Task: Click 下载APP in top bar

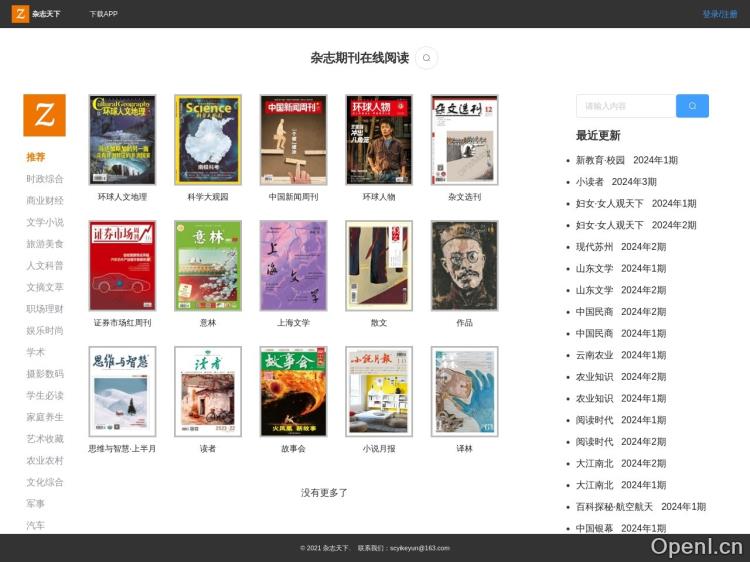Action: (103, 14)
